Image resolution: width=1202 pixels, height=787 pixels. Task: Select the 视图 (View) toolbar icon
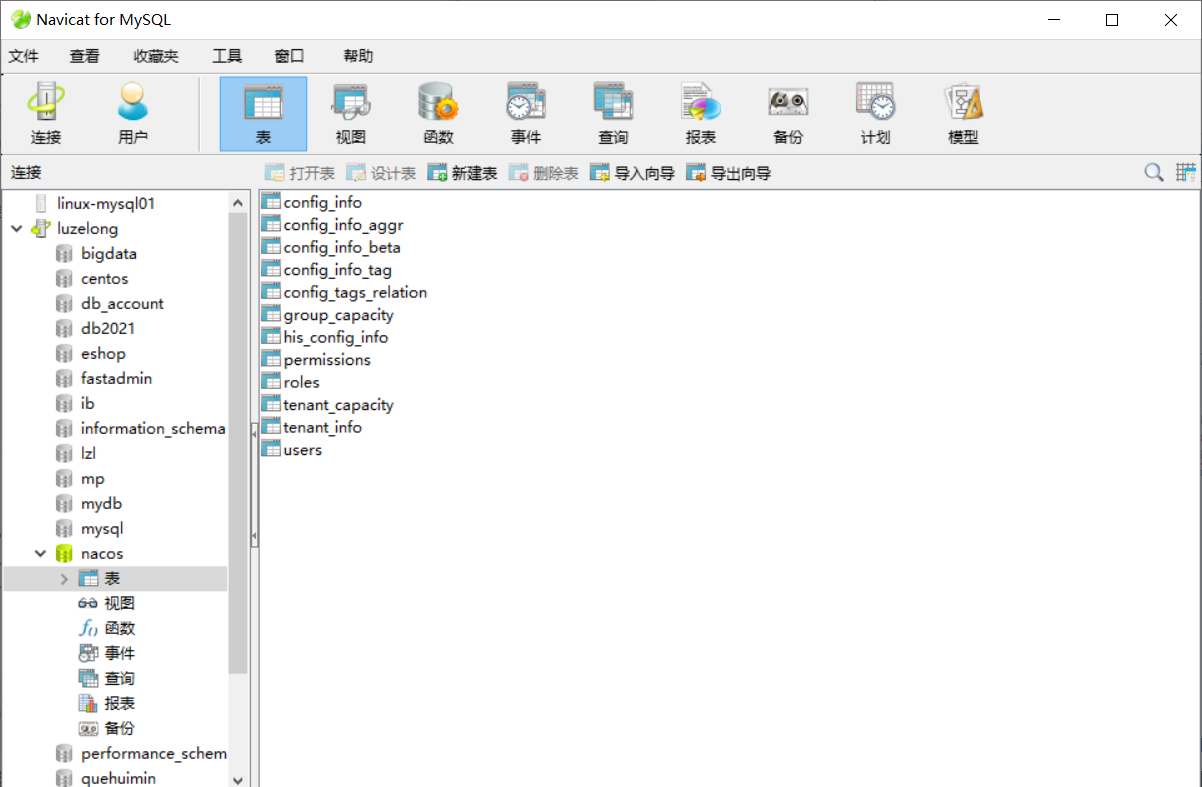pyautogui.click(x=351, y=114)
